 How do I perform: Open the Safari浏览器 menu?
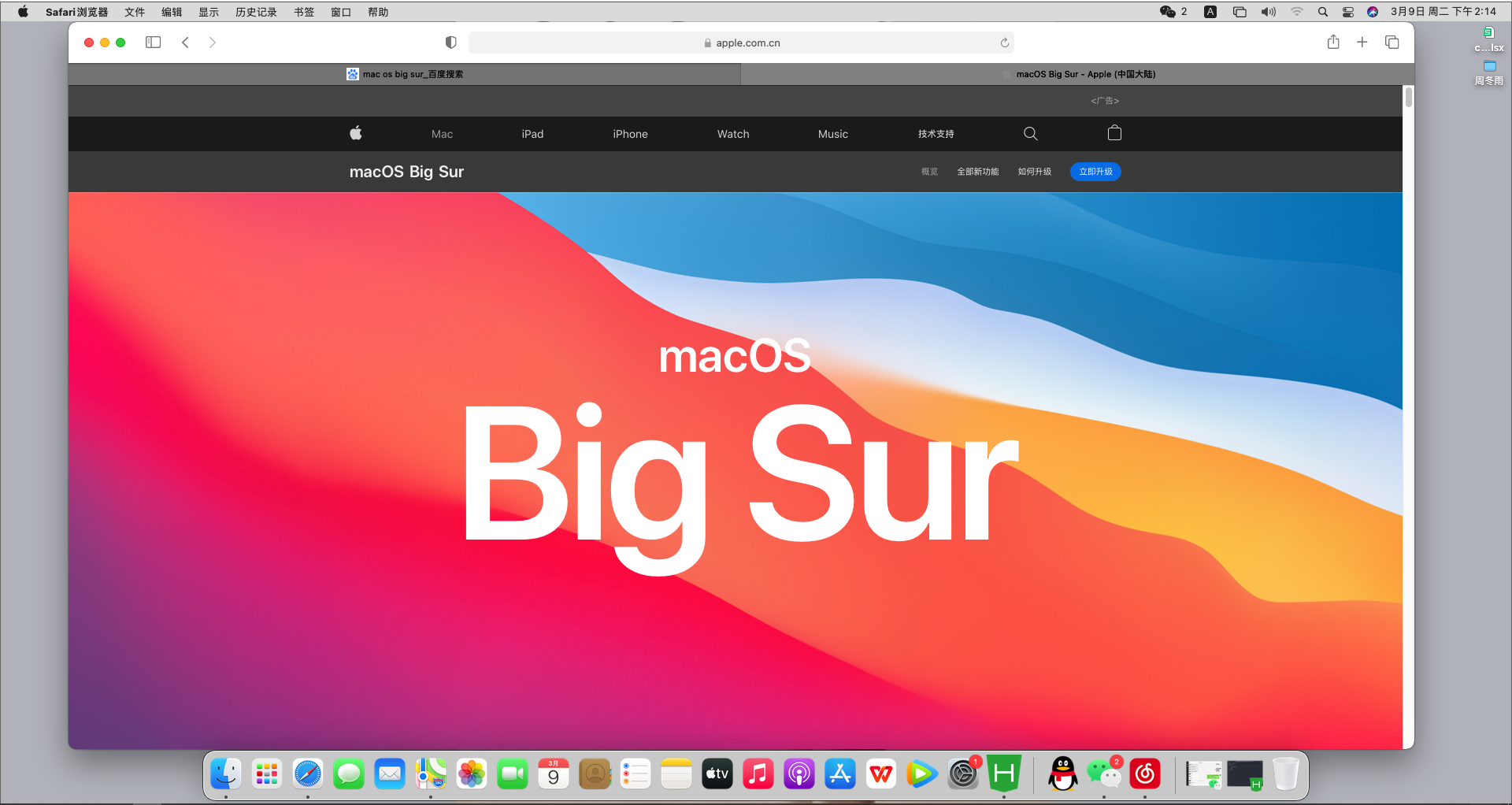coord(76,12)
